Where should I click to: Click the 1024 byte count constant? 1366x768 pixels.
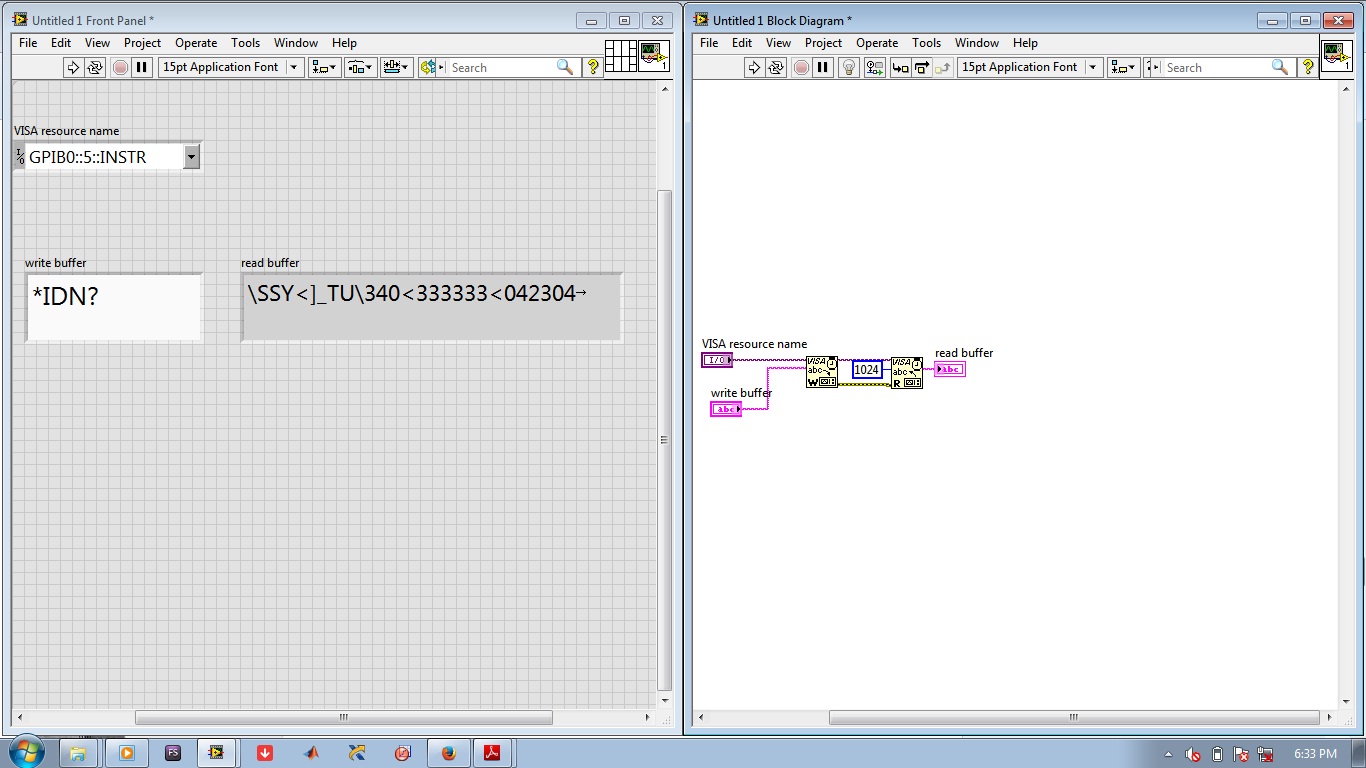click(867, 370)
